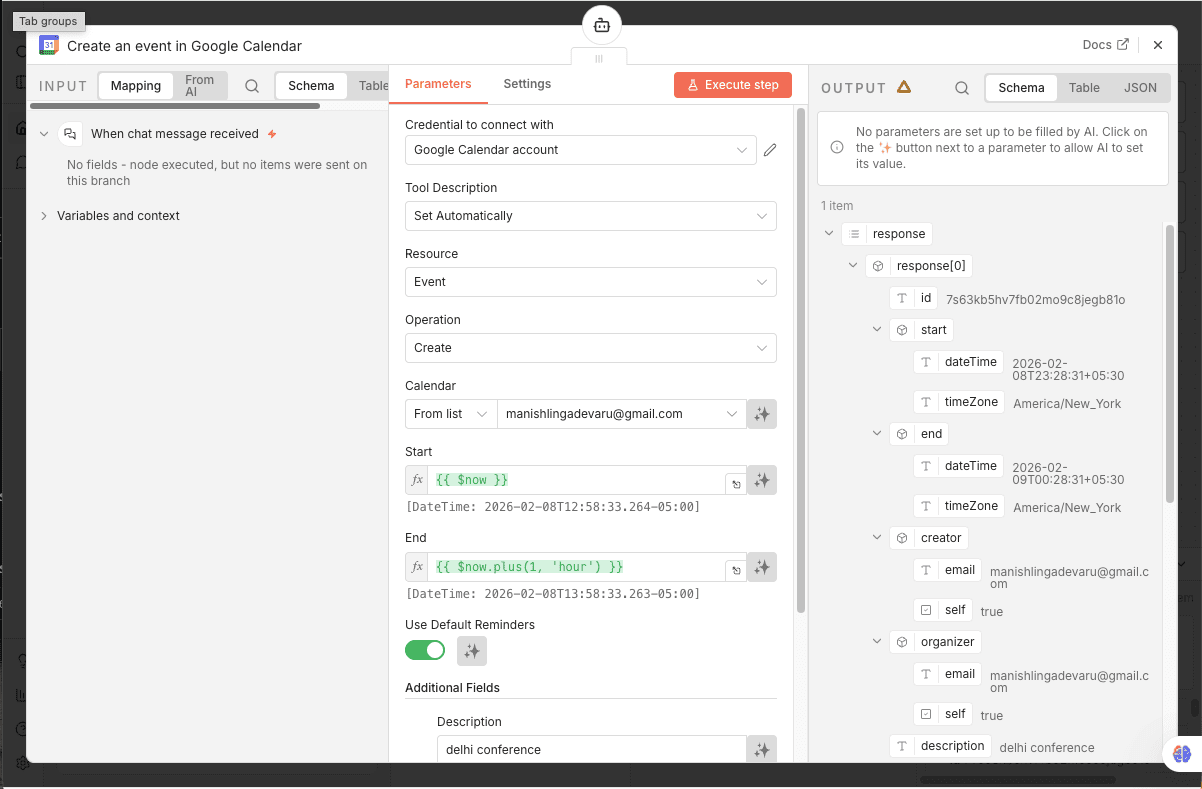Close the node settings dialog

(1158, 45)
